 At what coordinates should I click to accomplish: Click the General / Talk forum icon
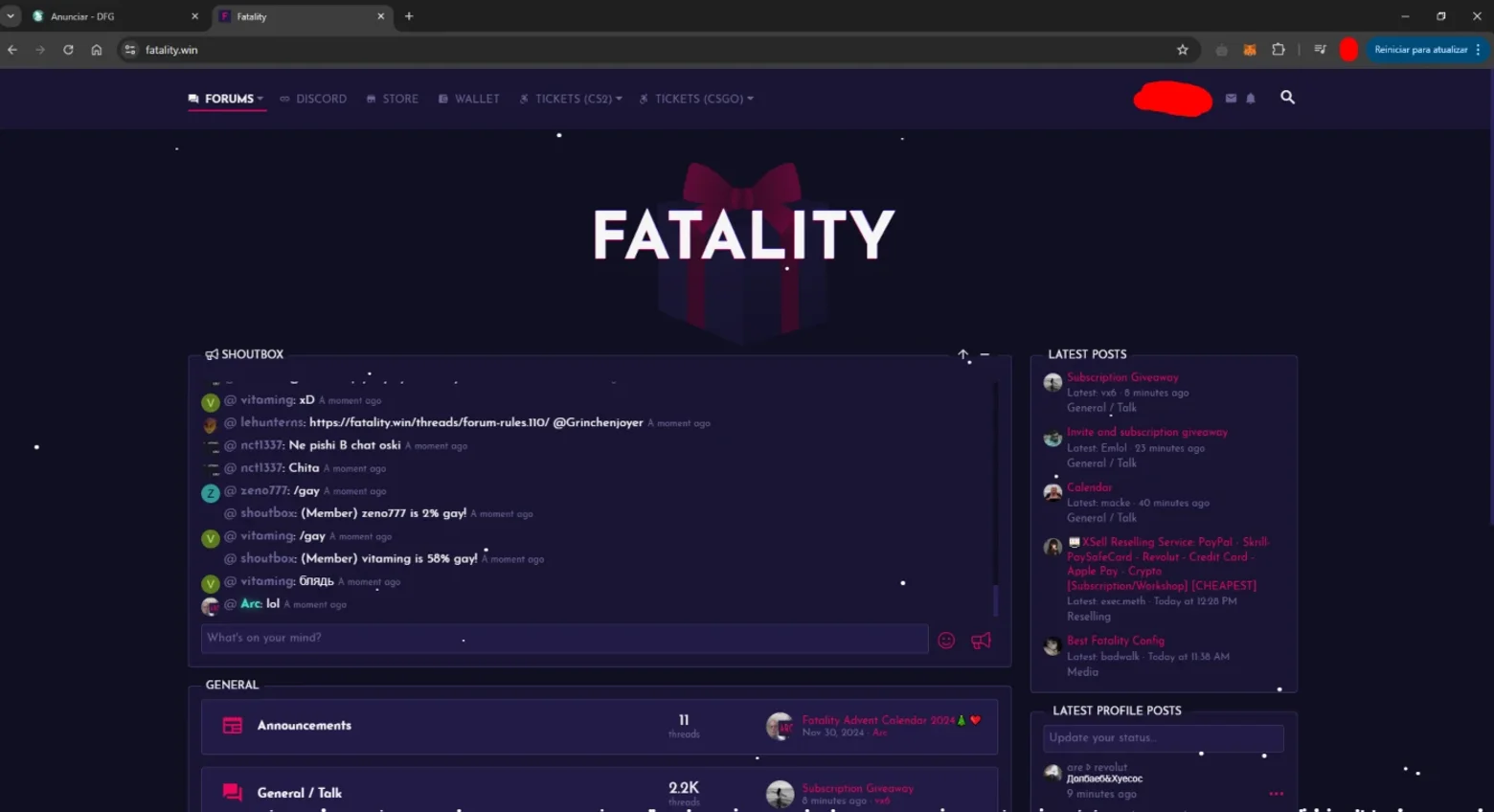tap(233, 793)
